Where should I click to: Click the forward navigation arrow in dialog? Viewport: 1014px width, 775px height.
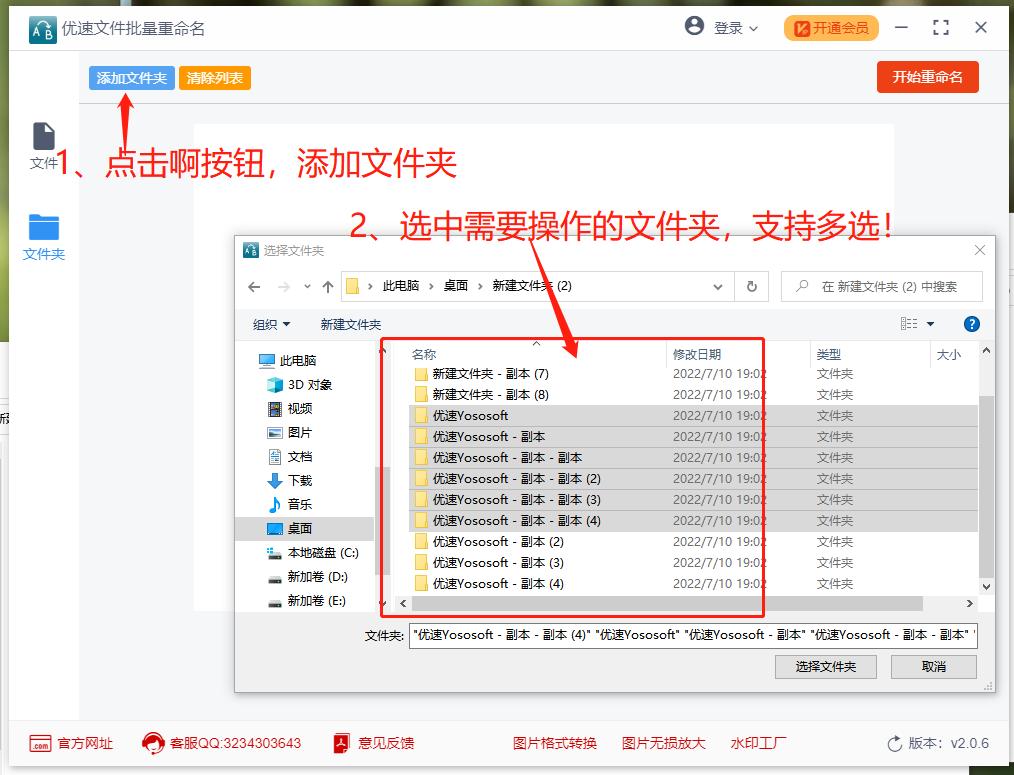pos(284,287)
